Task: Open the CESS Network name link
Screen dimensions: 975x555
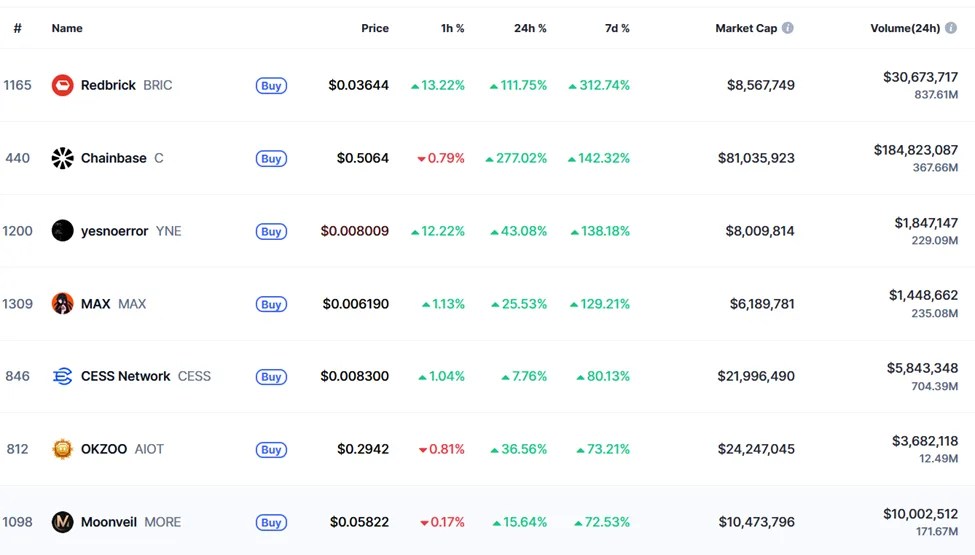Action: [x=126, y=376]
